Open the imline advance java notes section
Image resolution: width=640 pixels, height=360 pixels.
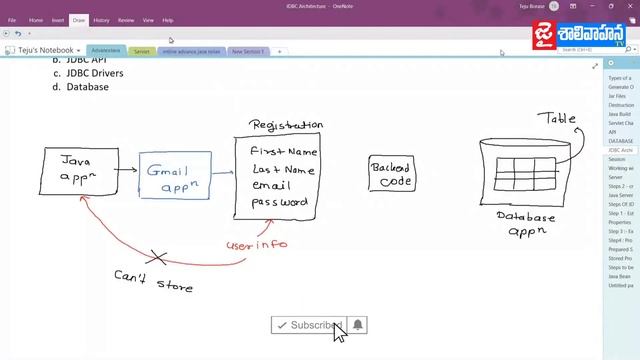coord(191,51)
